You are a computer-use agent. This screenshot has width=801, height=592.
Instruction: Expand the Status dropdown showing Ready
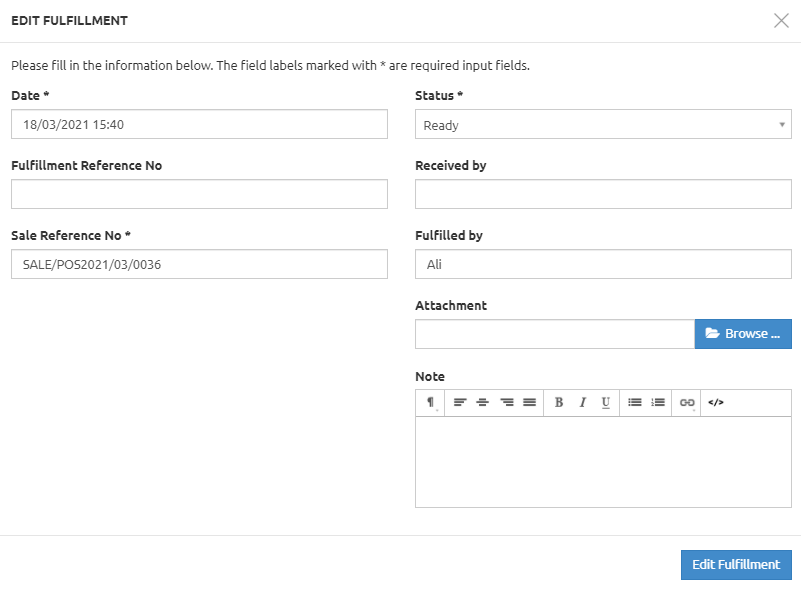tap(602, 125)
